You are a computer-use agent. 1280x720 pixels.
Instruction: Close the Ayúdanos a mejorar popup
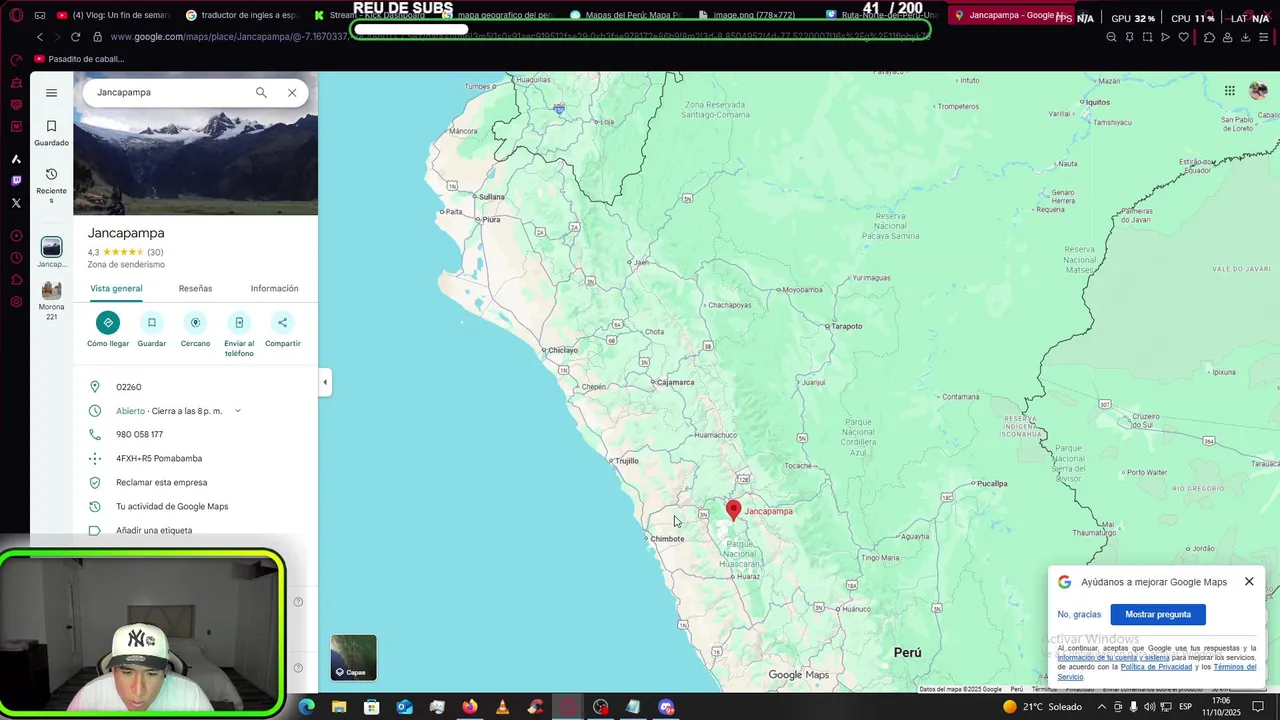tap(1249, 582)
